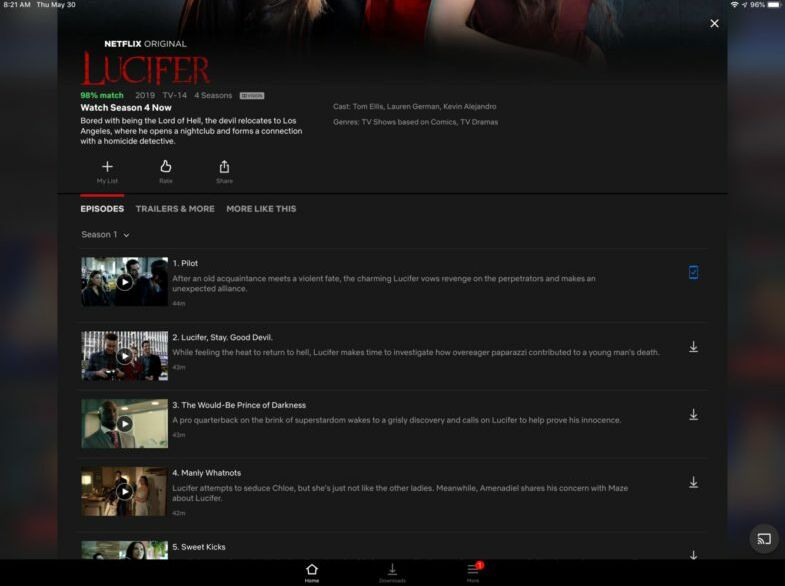This screenshot has width=785, height=586.
Task: Tap the battery indicator in status bar
Action: (x=773, y=5)
